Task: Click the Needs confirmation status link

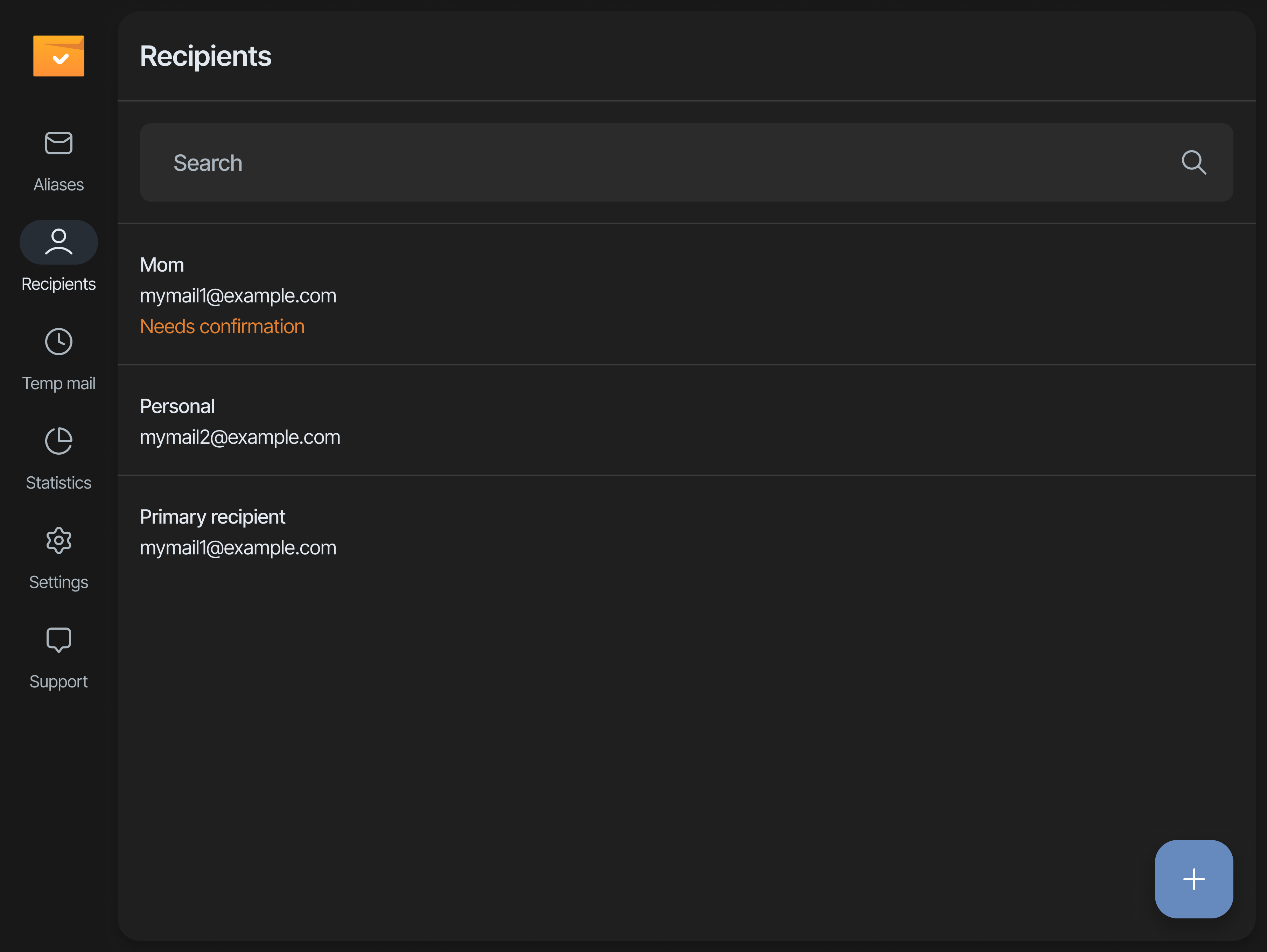Action: (222, 327)
